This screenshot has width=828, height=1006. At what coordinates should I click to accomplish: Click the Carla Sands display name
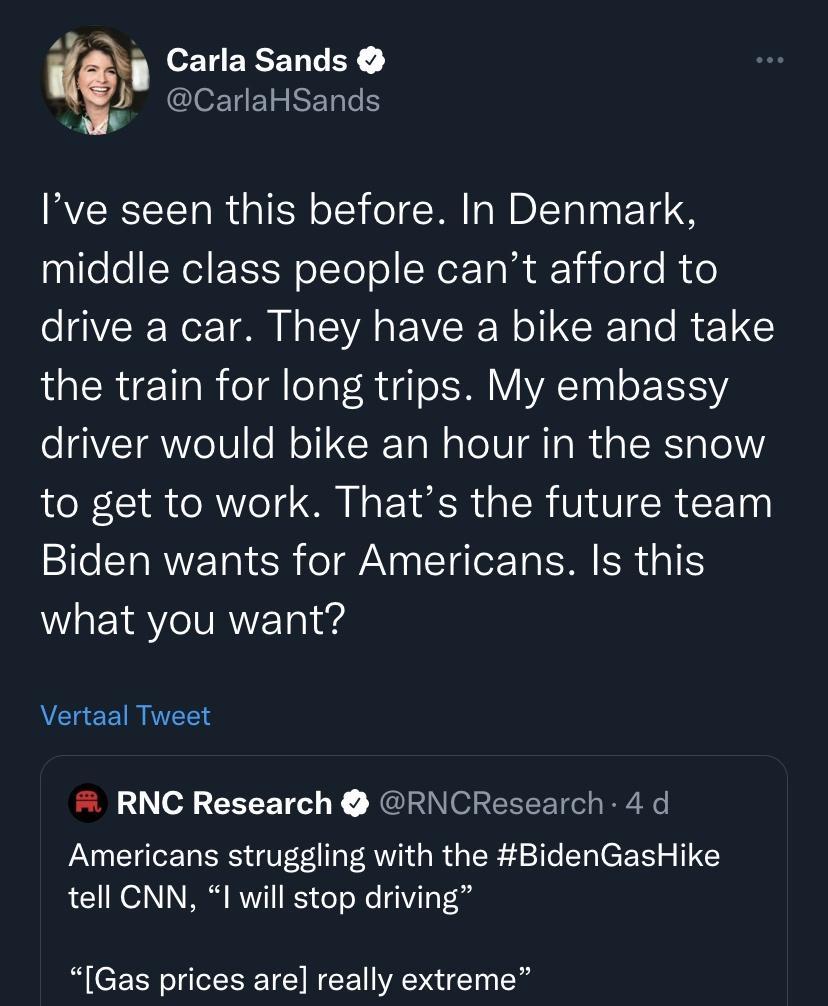coord(257,60)
